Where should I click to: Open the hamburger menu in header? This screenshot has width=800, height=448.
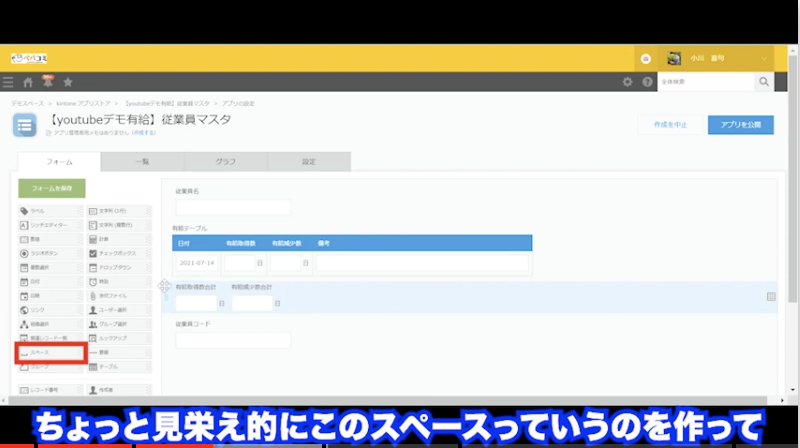pyautogui.click(x=8, y=82)
